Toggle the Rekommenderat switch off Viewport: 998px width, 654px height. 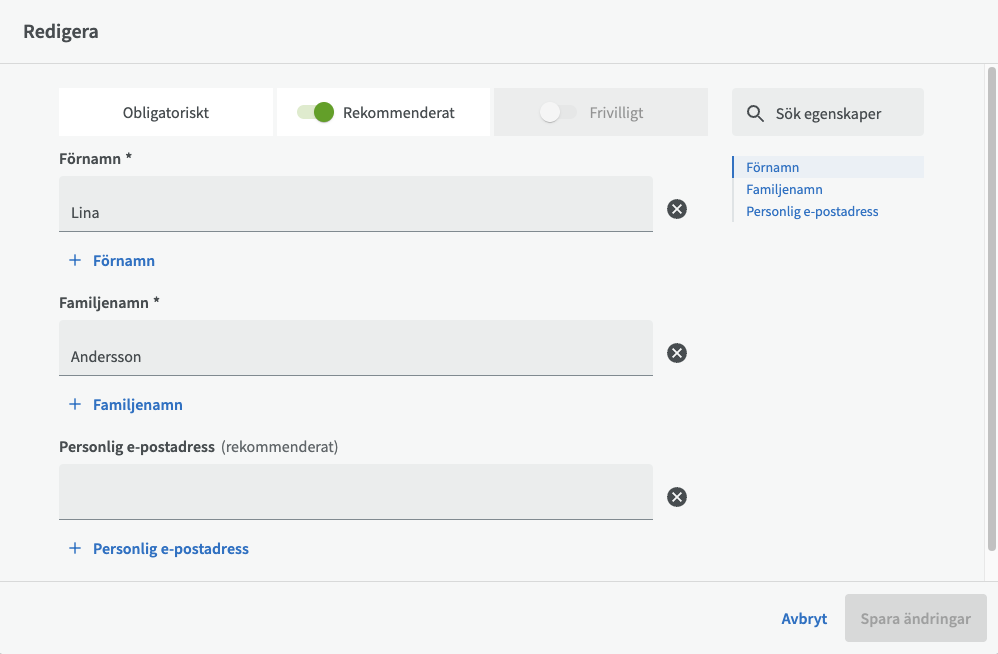click(x=315, y=113)
